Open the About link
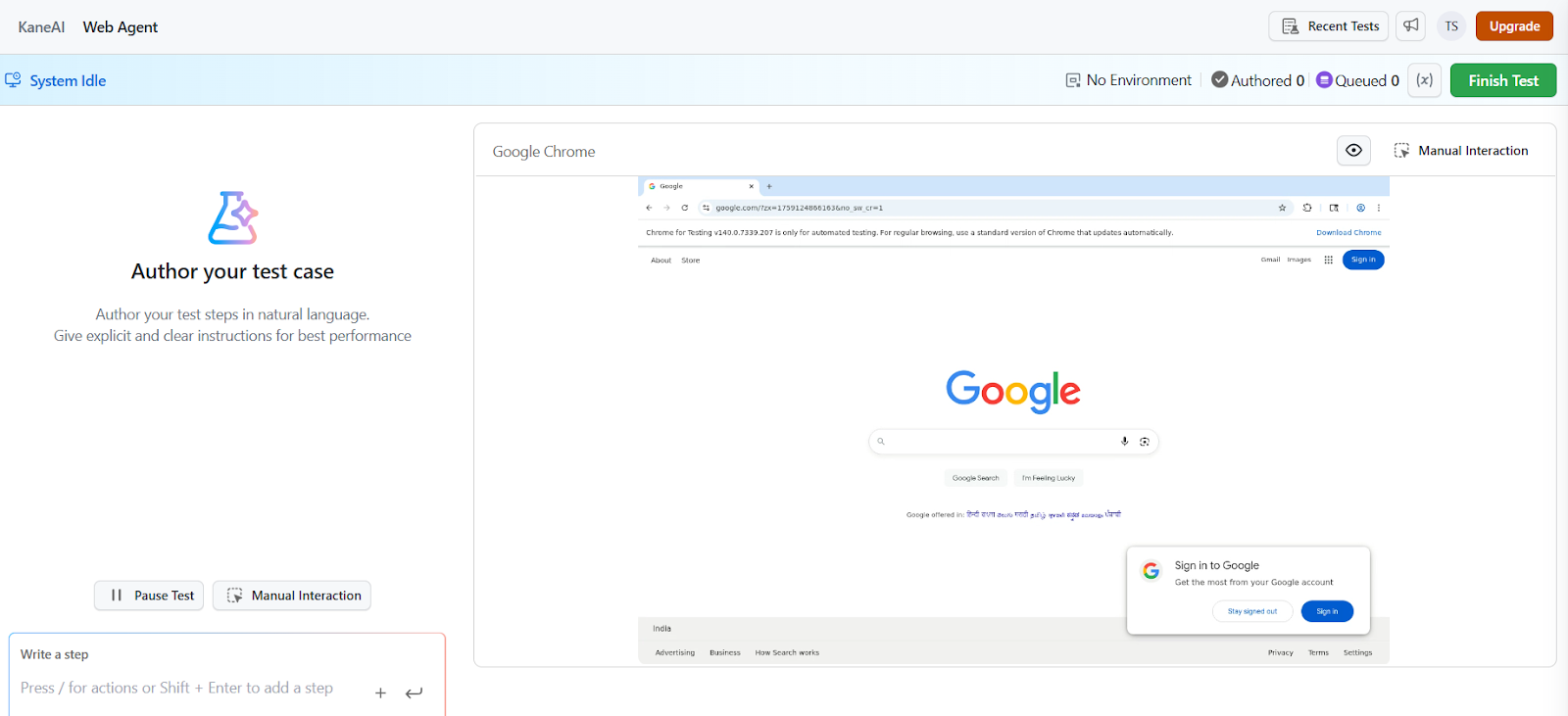Screen dimensions: 1568x716 (661, 261)
